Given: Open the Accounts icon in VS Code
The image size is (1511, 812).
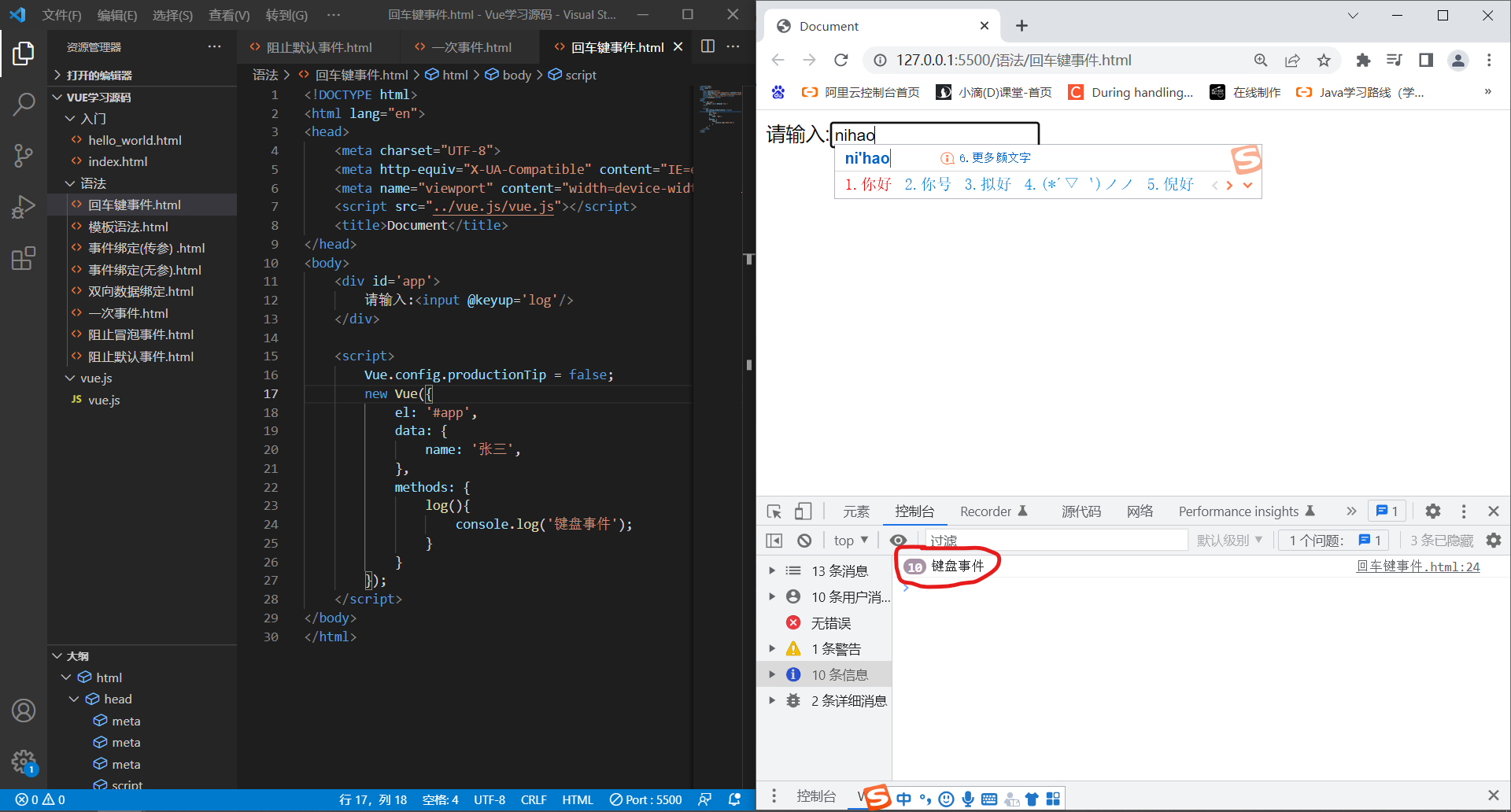Looking at the screenshot, I should tap(24, 710).
